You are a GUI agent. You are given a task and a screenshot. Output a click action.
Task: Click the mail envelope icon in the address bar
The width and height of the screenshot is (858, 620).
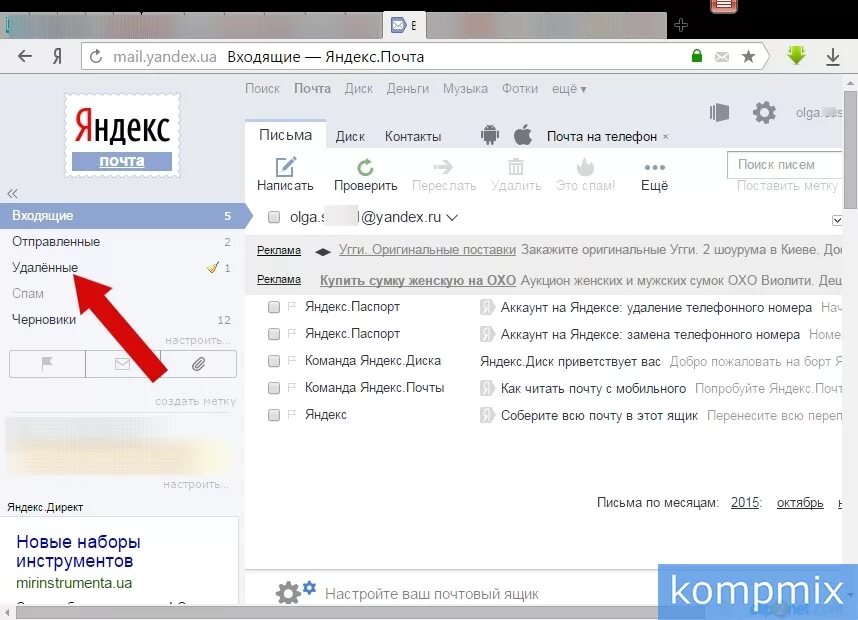pos(722,57)
